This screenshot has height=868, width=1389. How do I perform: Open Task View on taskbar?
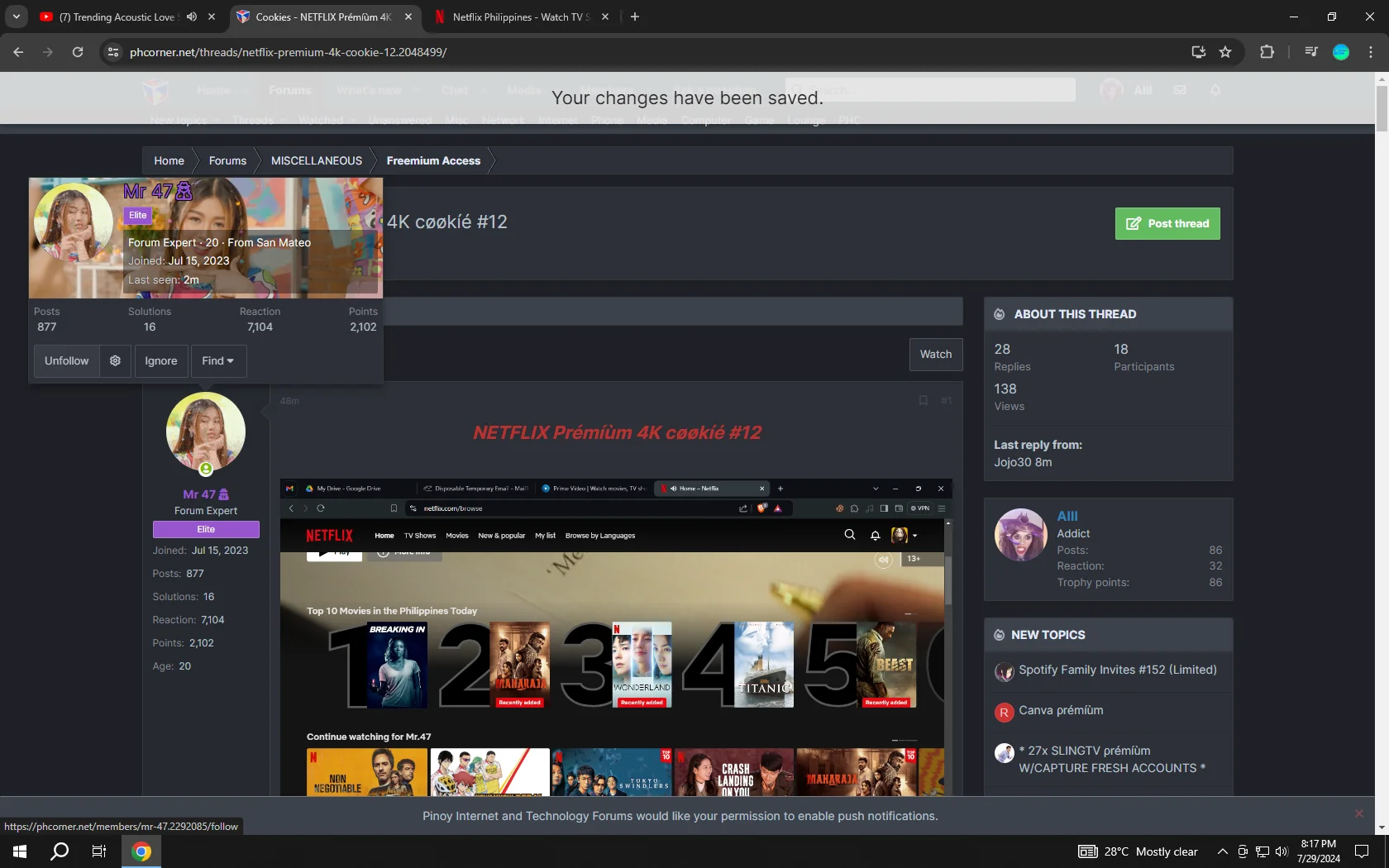99,851
